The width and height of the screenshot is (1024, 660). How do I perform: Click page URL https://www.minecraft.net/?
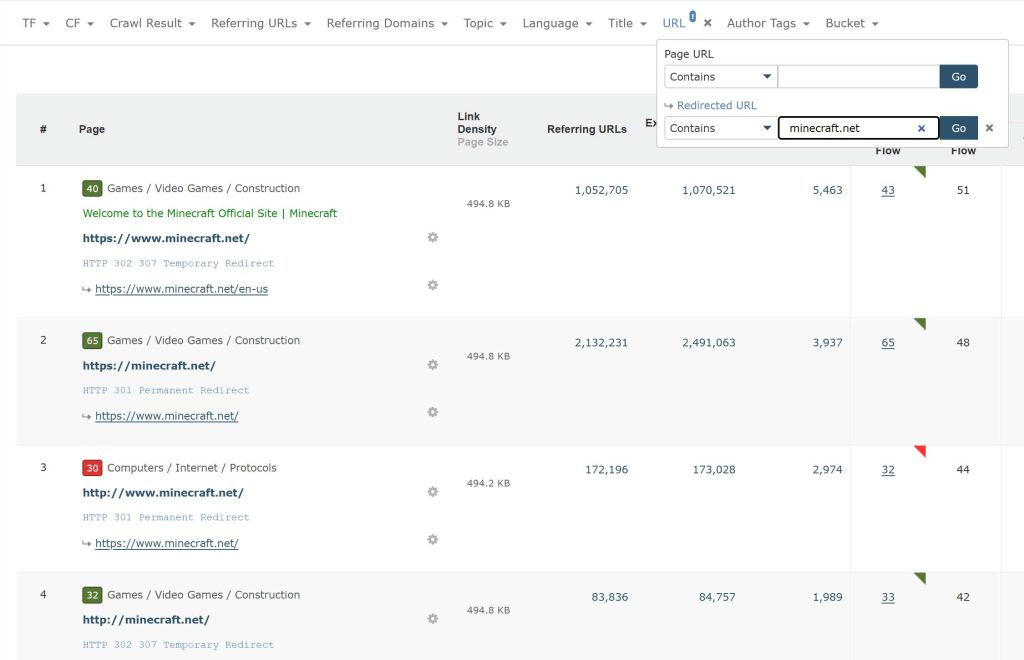(x=166, y=238)
